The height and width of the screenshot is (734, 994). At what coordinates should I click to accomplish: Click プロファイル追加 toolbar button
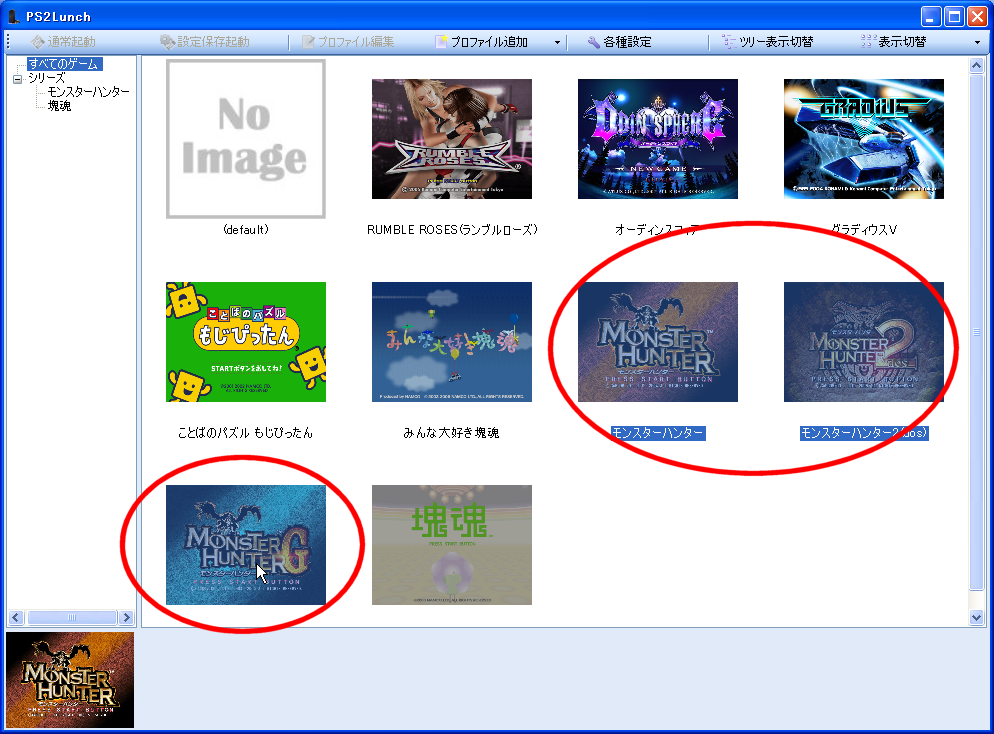482,42
